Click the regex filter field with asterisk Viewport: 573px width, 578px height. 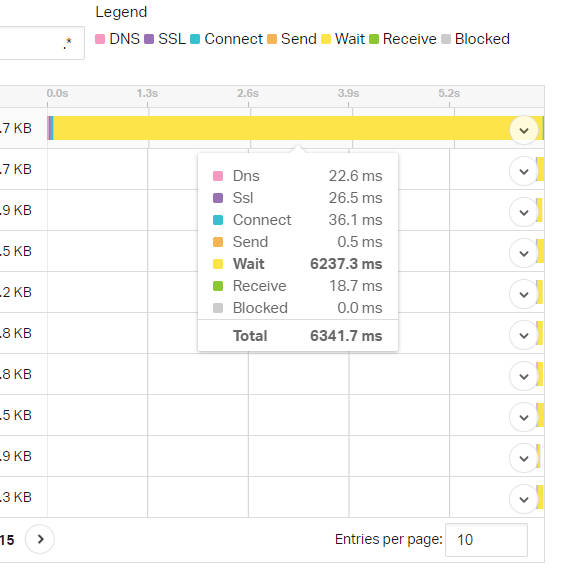(x=41, y=43)
